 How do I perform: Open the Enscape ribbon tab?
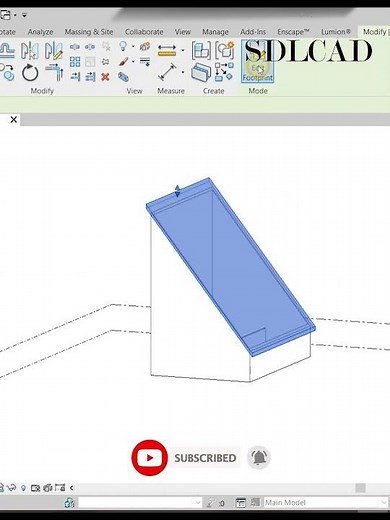pyautogui.click(x=293, y=32)
